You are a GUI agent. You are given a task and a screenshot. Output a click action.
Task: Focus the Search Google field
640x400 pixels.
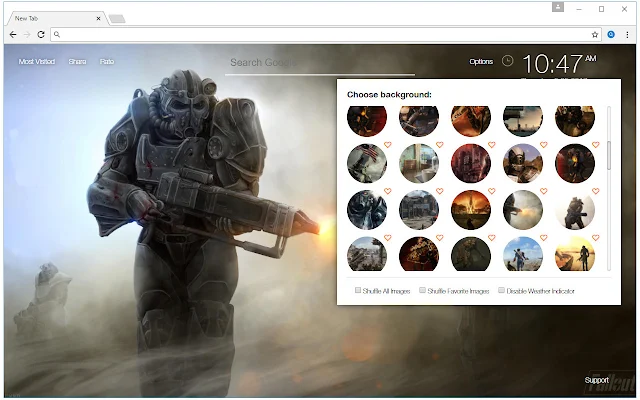pos(320,63)
